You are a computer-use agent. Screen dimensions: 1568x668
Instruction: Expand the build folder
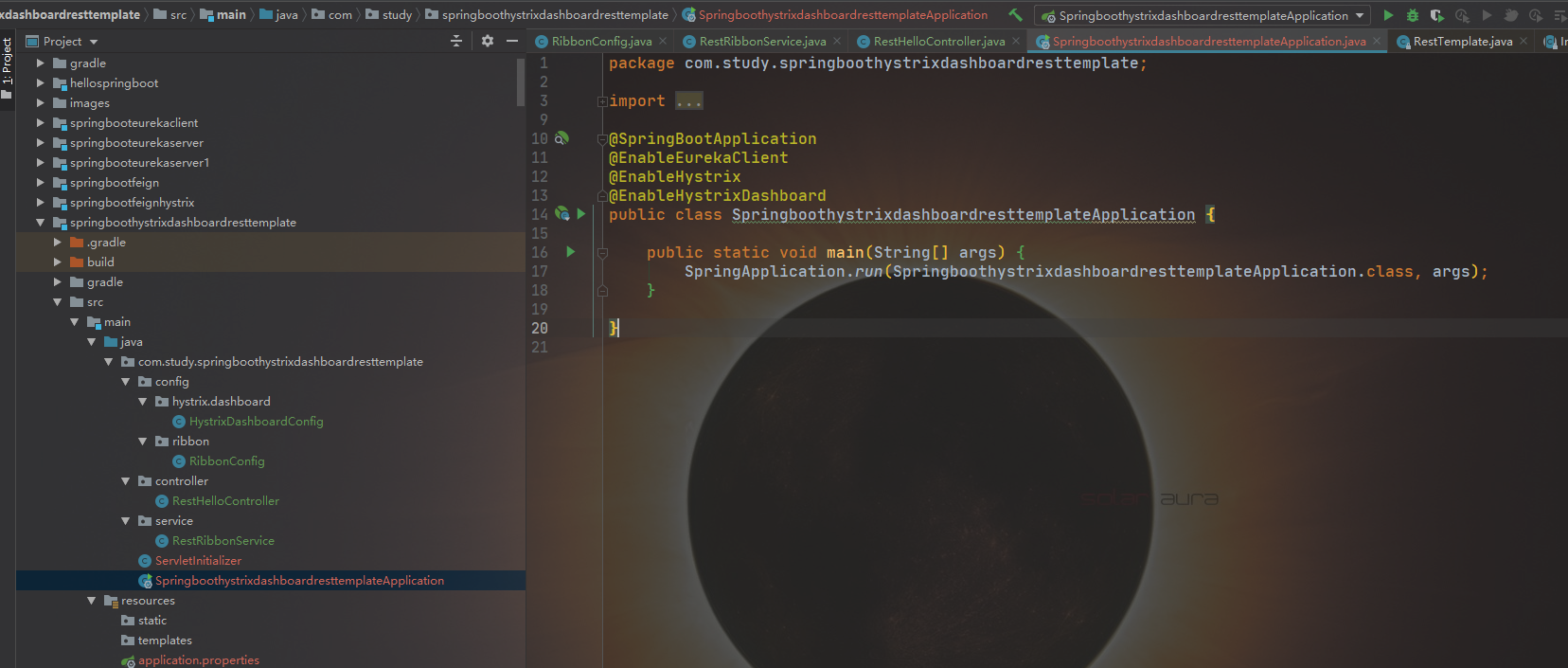57,262
